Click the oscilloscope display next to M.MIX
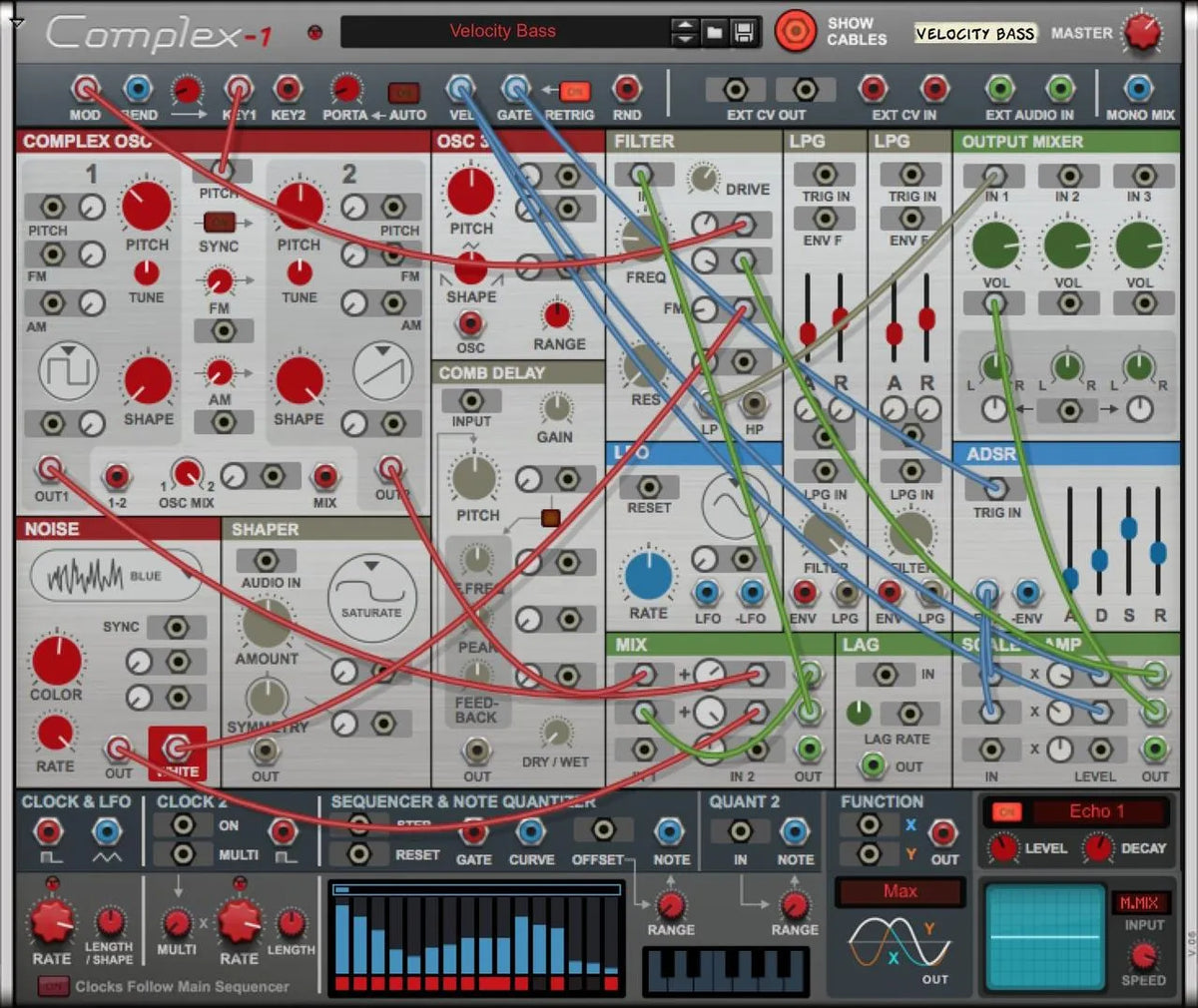 [1044, 936]
